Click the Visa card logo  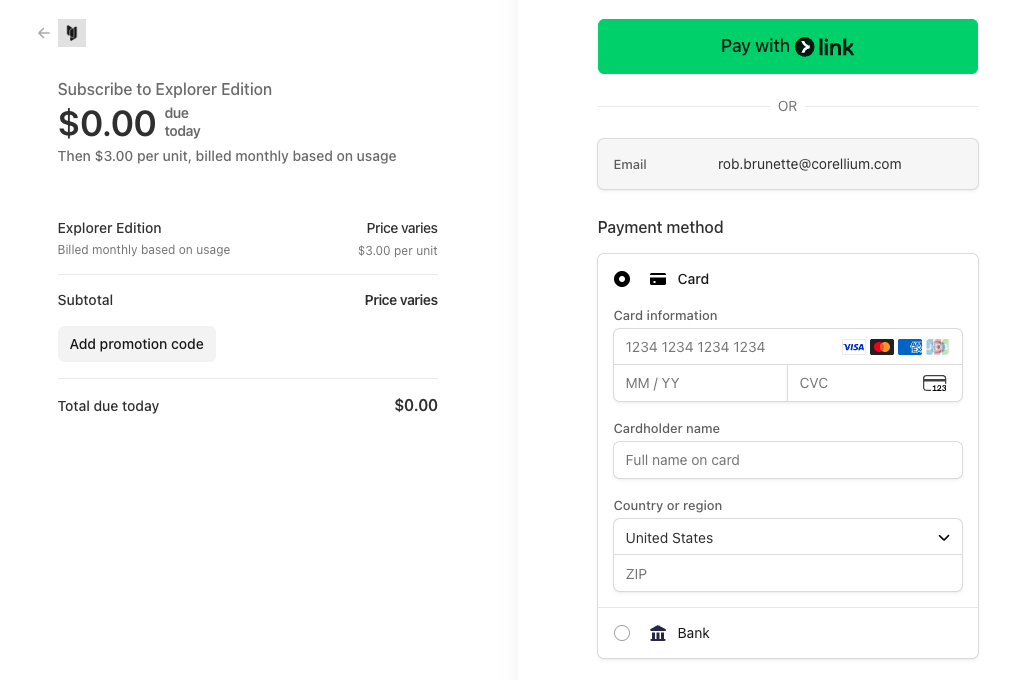[853, 347]
